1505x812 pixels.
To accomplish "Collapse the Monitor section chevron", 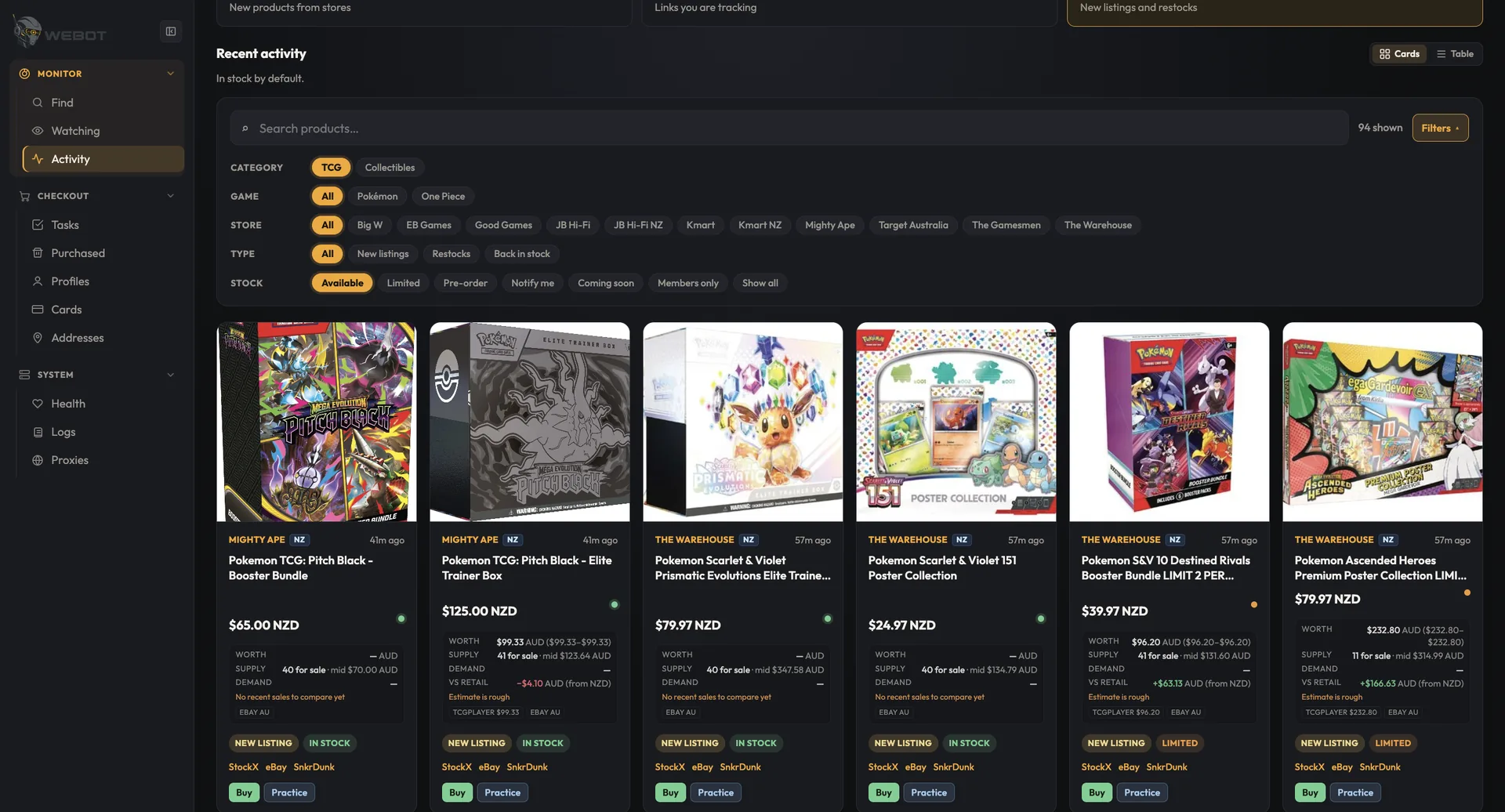I will pyautogui.click(x=170, y=74).
